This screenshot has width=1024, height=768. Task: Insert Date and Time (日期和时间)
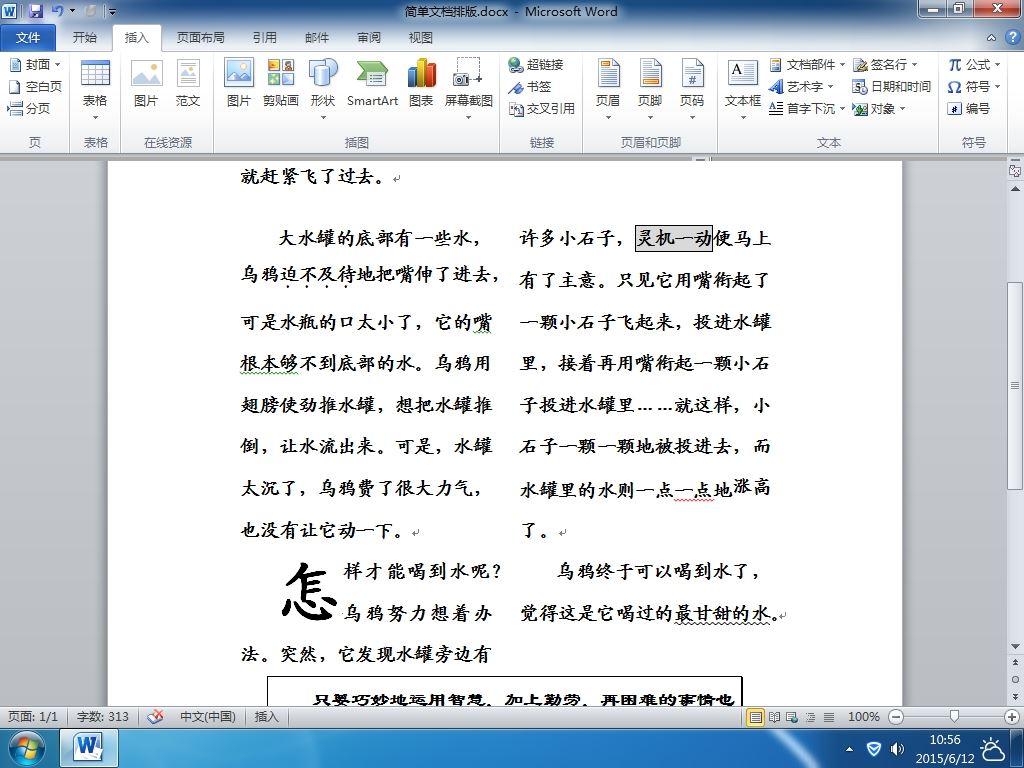(x=891, y=86)
